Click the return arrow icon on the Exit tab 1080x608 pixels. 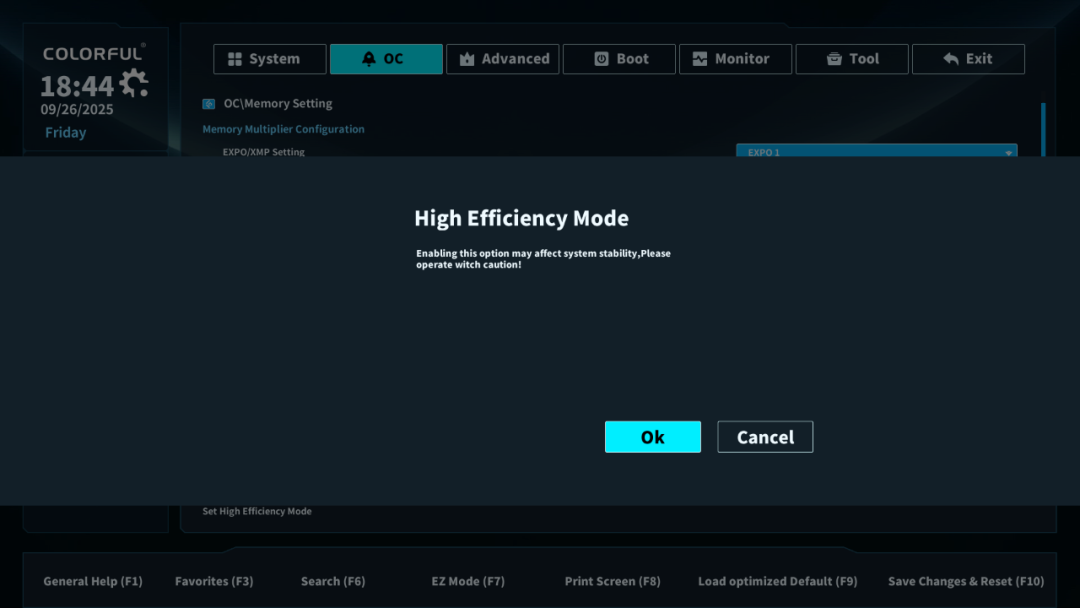coord(951,59)
